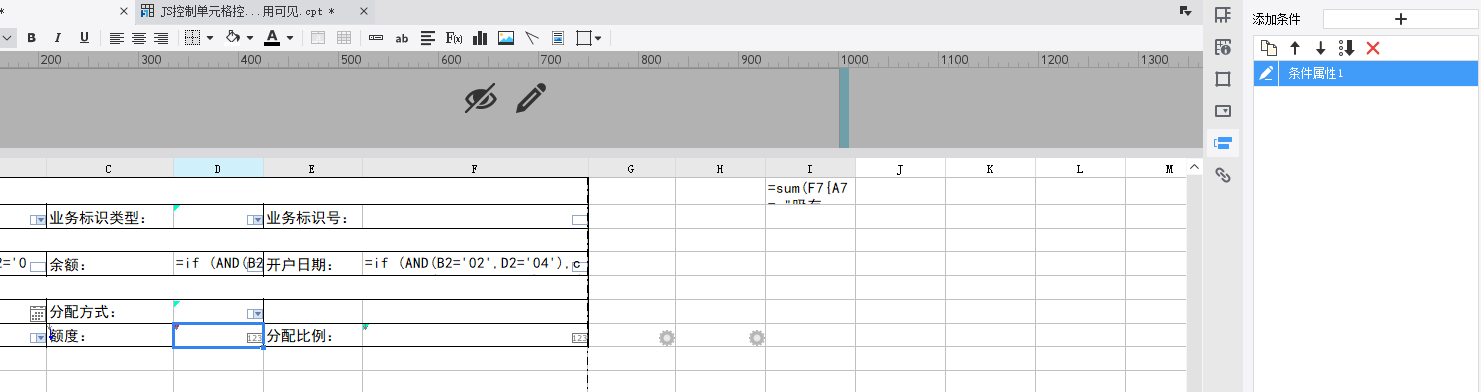Toggle italic formatting
This screenshot has width=1481, height=392.
click(x=57, y=38)
